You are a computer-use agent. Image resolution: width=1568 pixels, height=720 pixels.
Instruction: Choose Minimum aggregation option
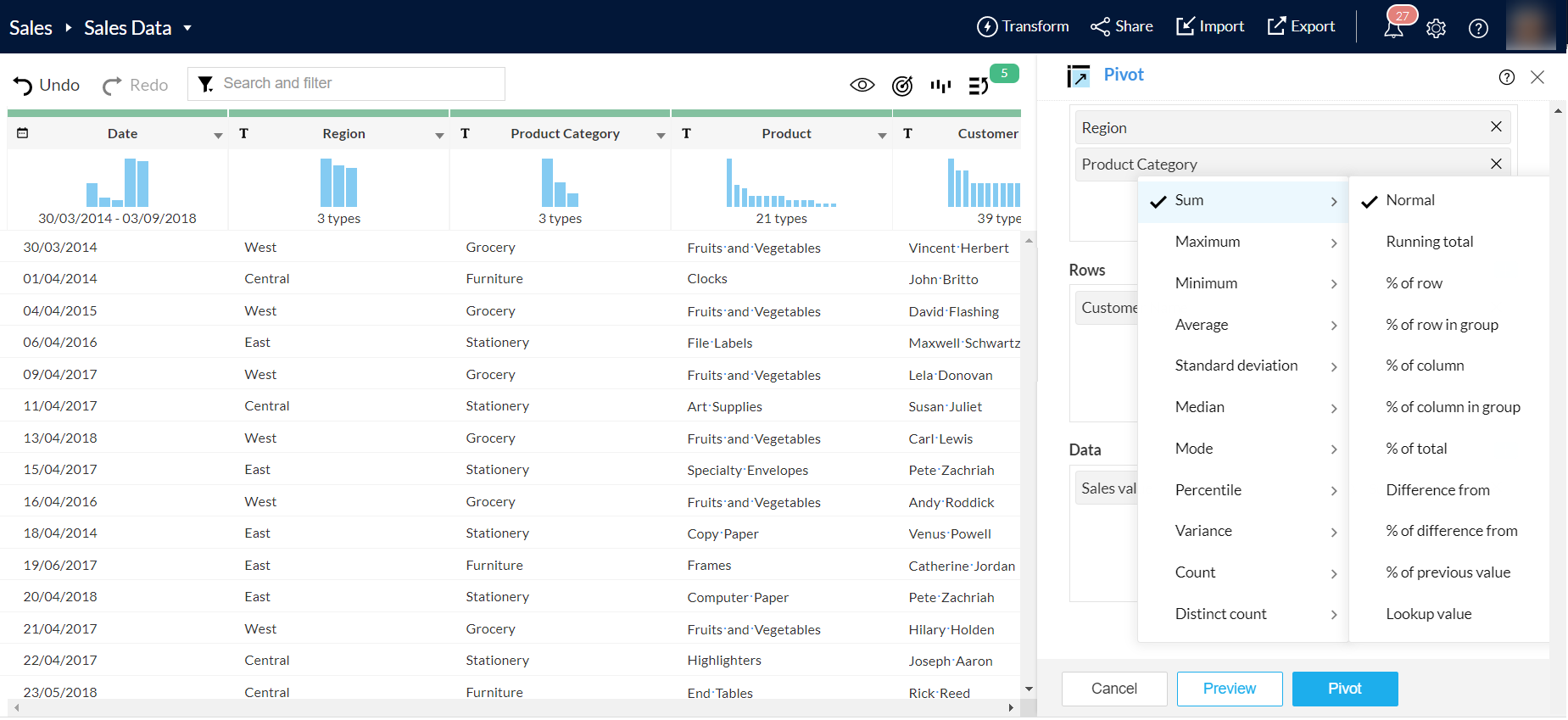(1243, 283)
